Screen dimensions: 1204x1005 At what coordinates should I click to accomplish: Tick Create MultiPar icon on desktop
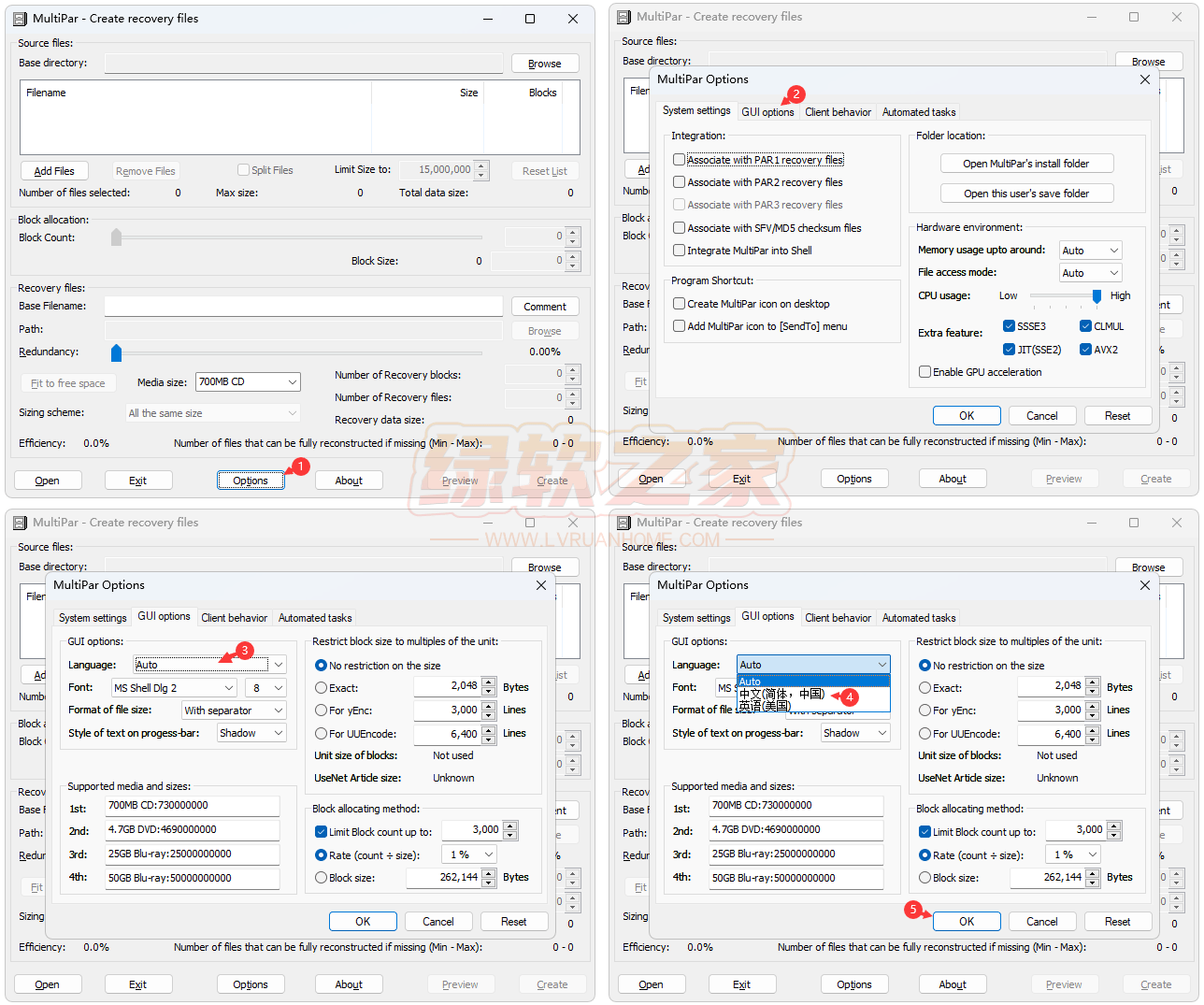tap(680, 304)
